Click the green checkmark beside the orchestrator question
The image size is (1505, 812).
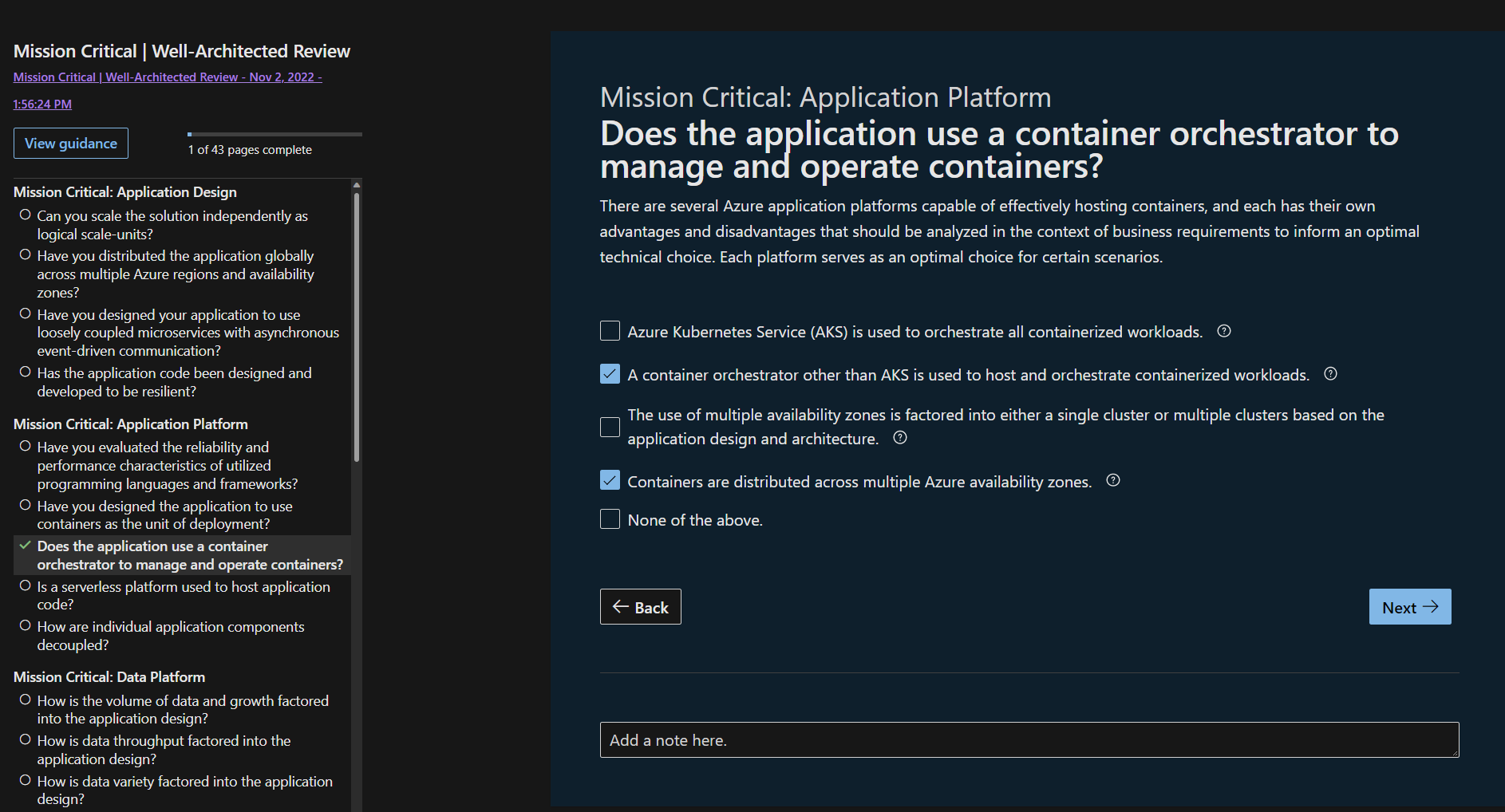(x=26, y=546)
